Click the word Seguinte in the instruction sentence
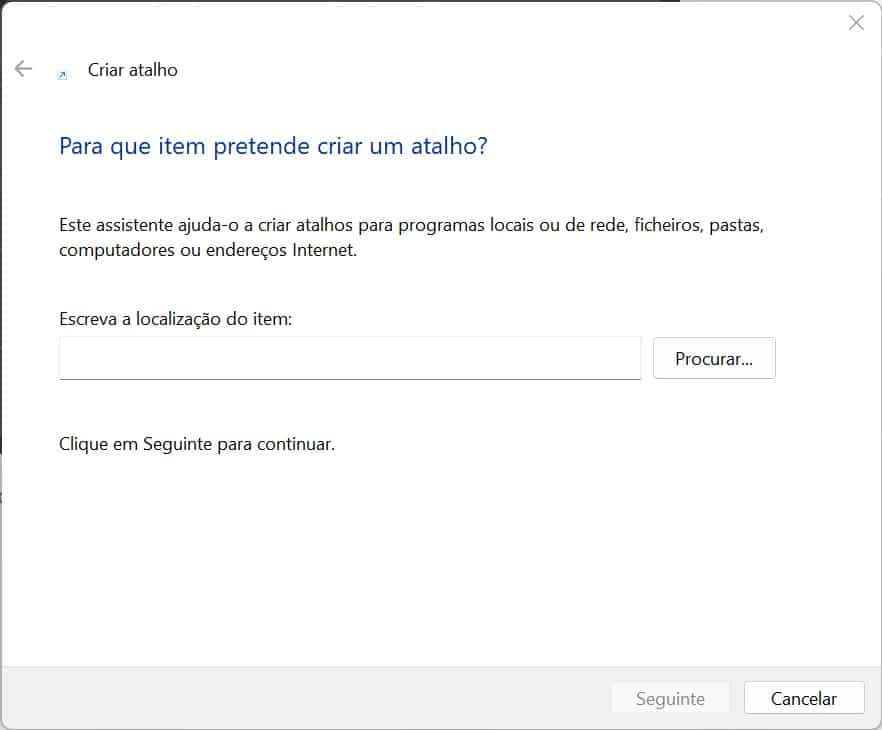The height and width of the screenshot is (730, 882). coord(177,443)
